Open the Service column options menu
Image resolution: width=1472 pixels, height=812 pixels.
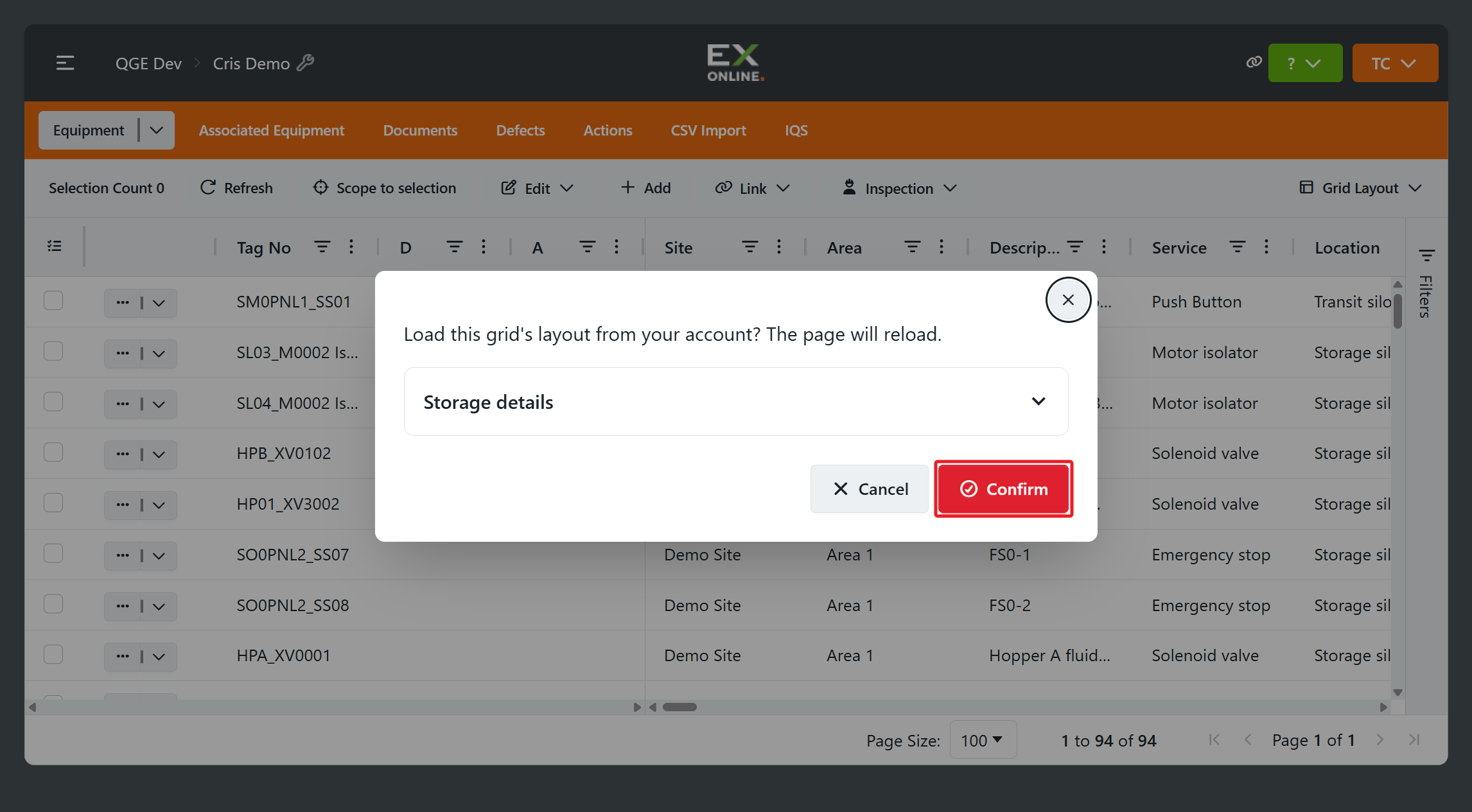(x=1266, y=246)
